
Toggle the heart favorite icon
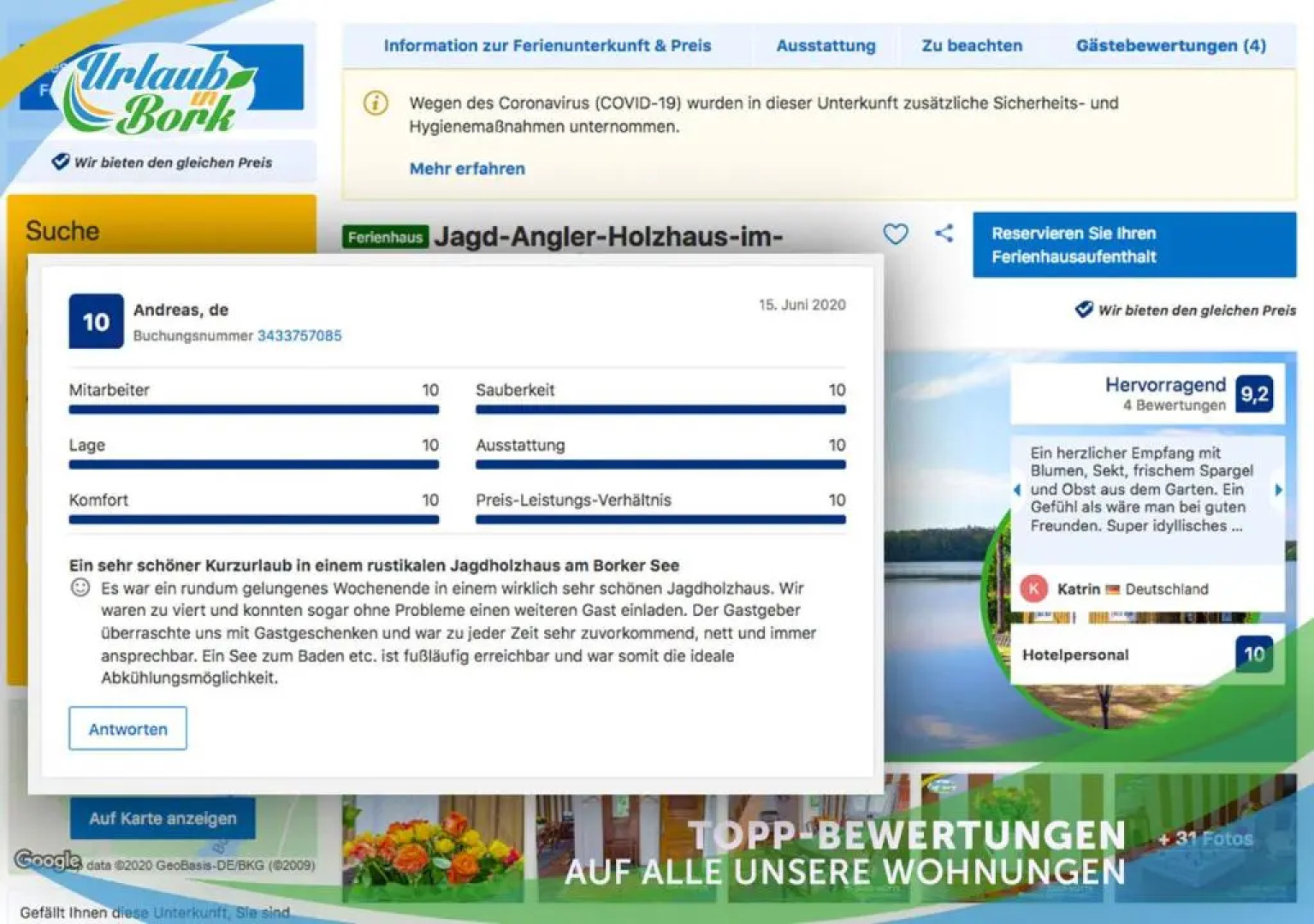(895, 233)
